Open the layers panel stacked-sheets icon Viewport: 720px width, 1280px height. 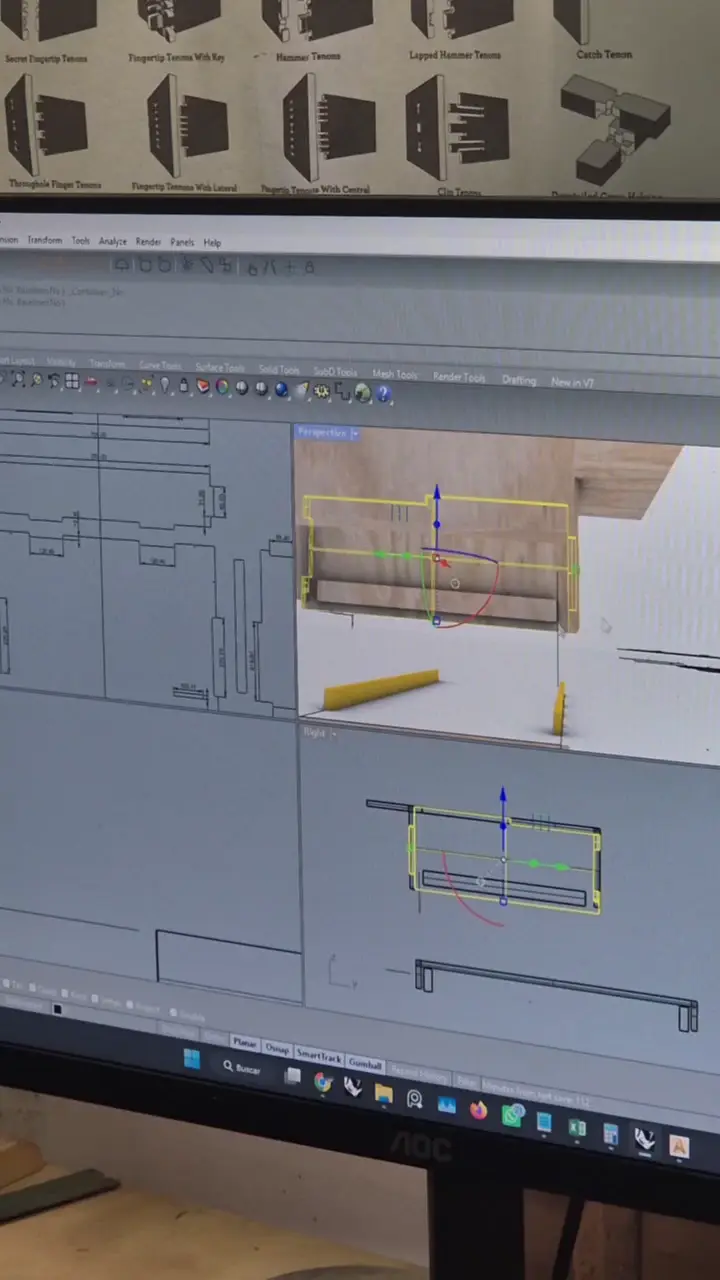pos(203,387)
